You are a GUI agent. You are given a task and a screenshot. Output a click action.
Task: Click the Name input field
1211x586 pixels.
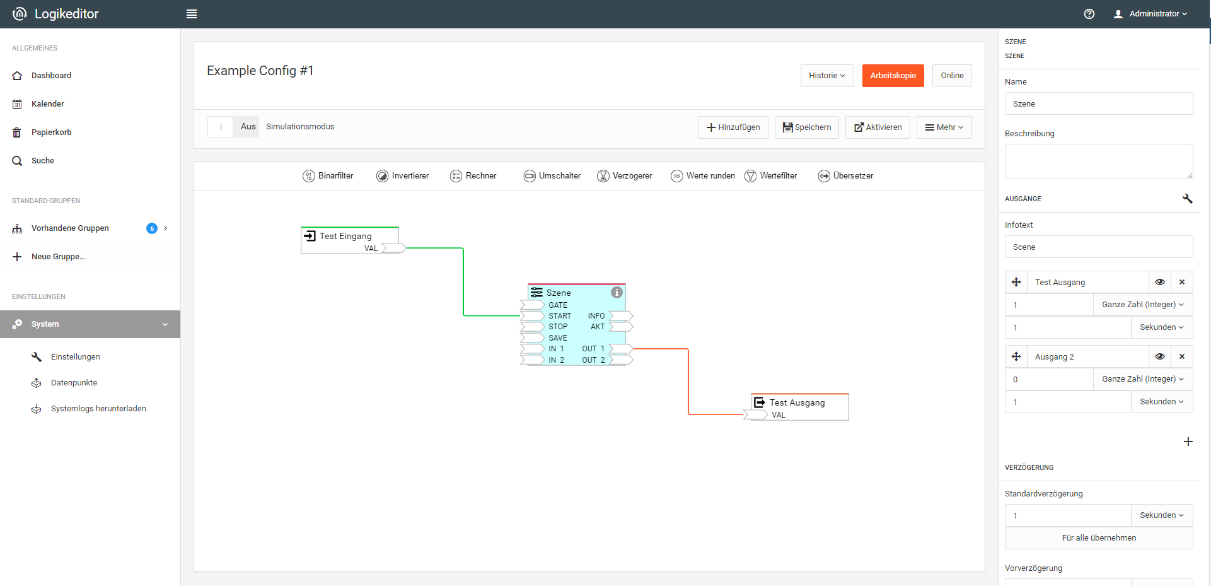(x=1098, y=104)
